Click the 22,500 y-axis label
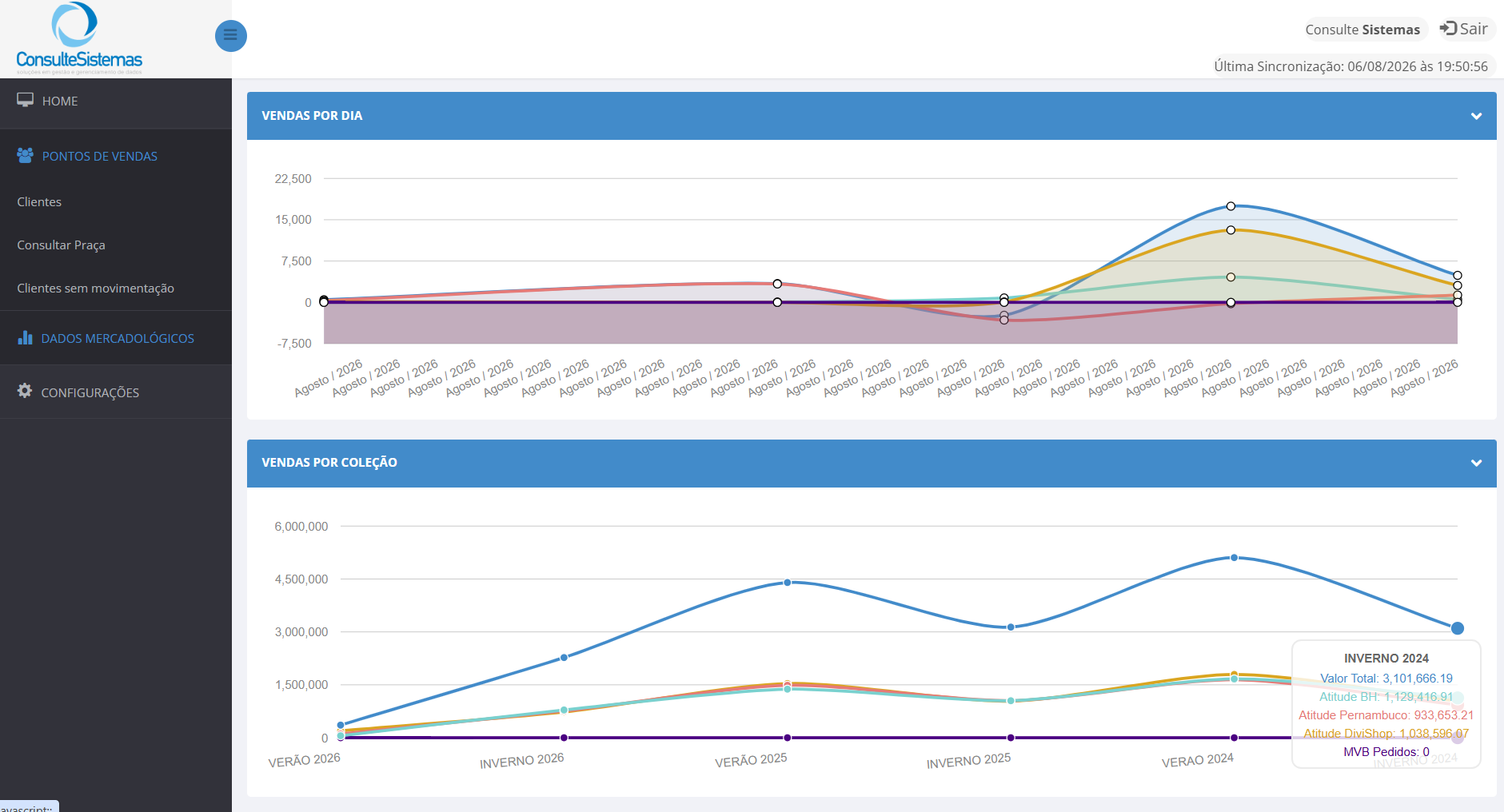 click(293, 179)
